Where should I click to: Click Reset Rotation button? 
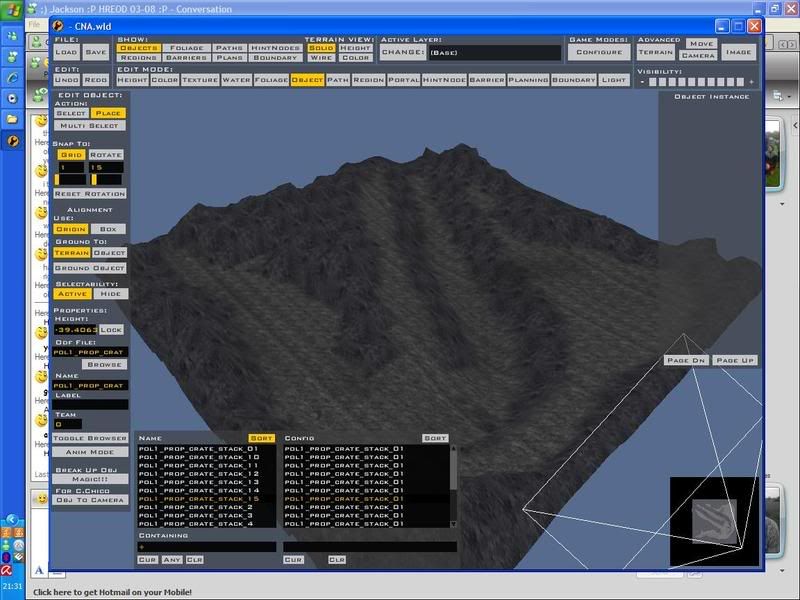click(90, 194)
